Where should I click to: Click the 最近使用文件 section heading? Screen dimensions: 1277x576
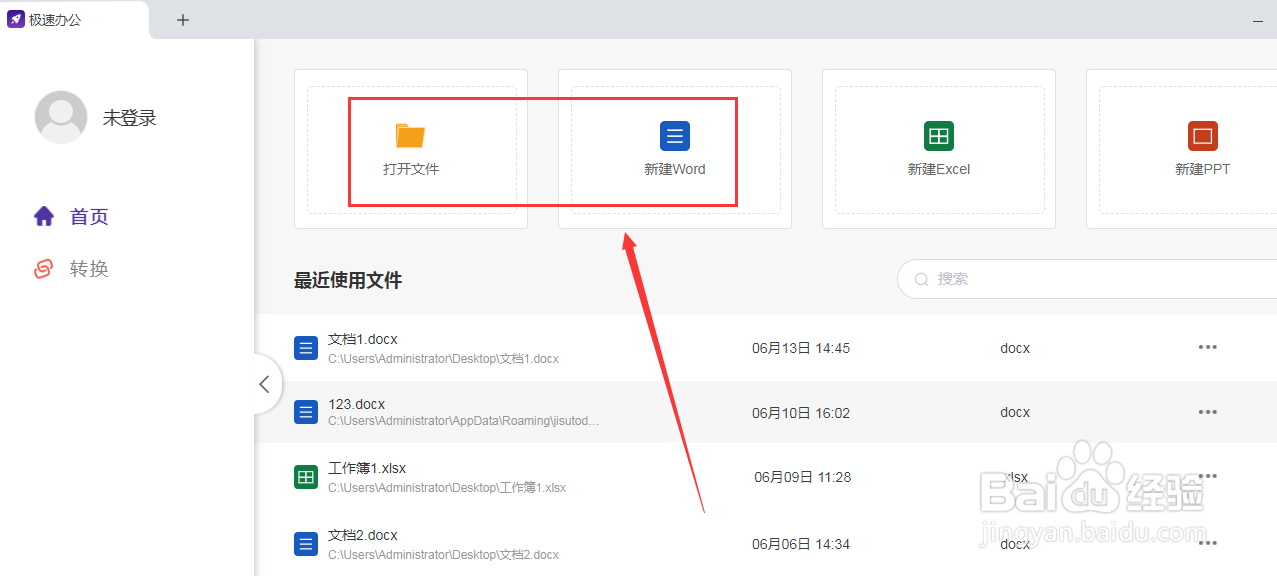coord(347,281)
